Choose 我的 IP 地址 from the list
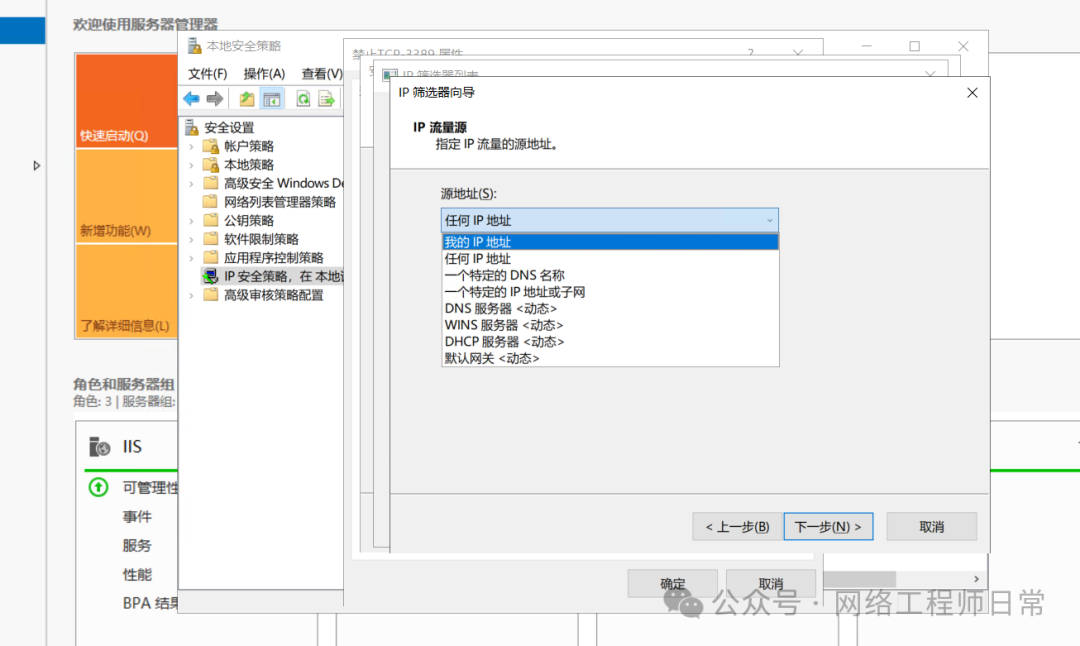Screen dimensions: 1080x646 478,242
